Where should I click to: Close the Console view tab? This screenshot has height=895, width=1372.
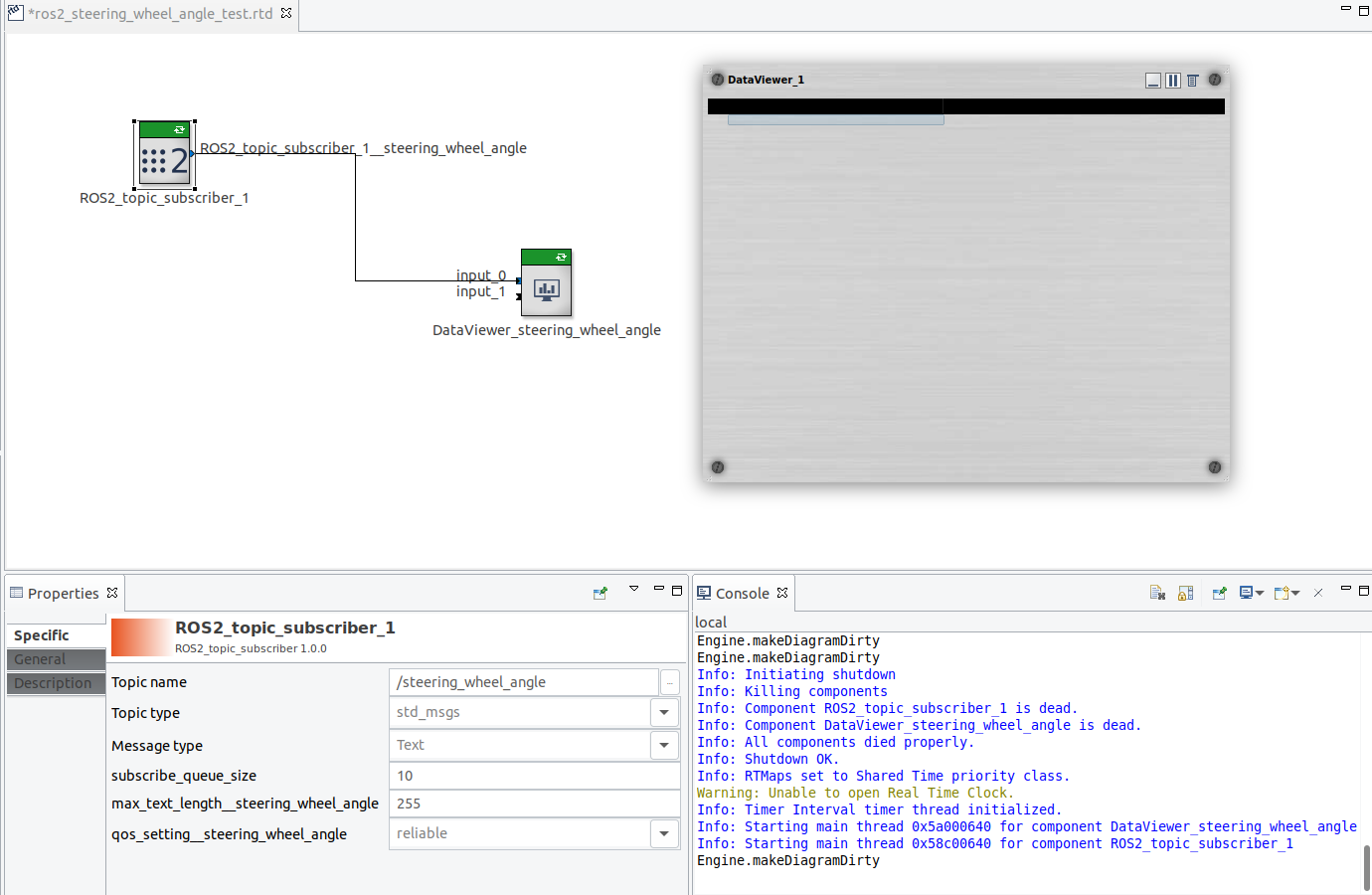(x=782, y=593)
